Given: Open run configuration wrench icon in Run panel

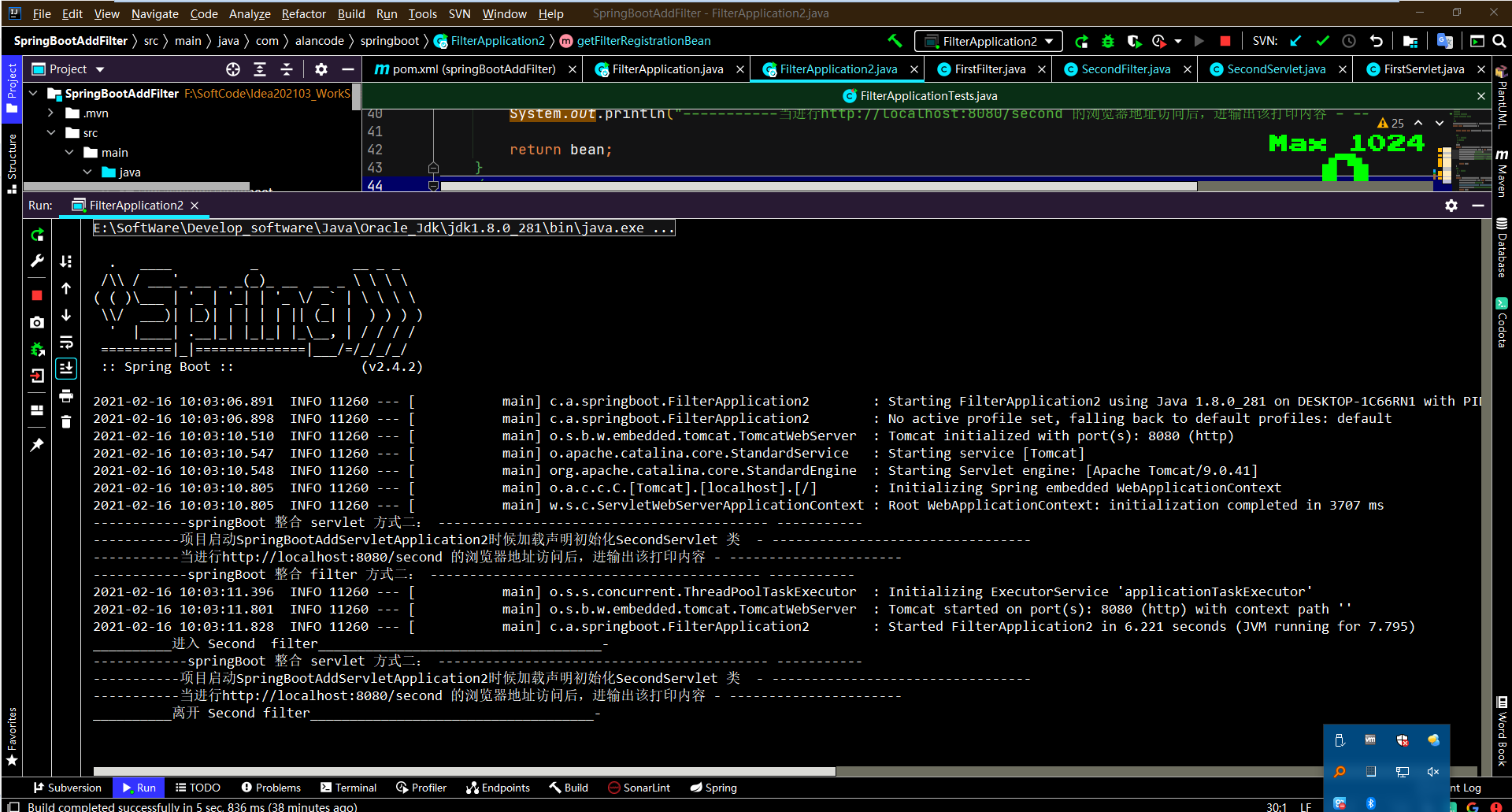Looking at the screenshot, I should point(37,261).
